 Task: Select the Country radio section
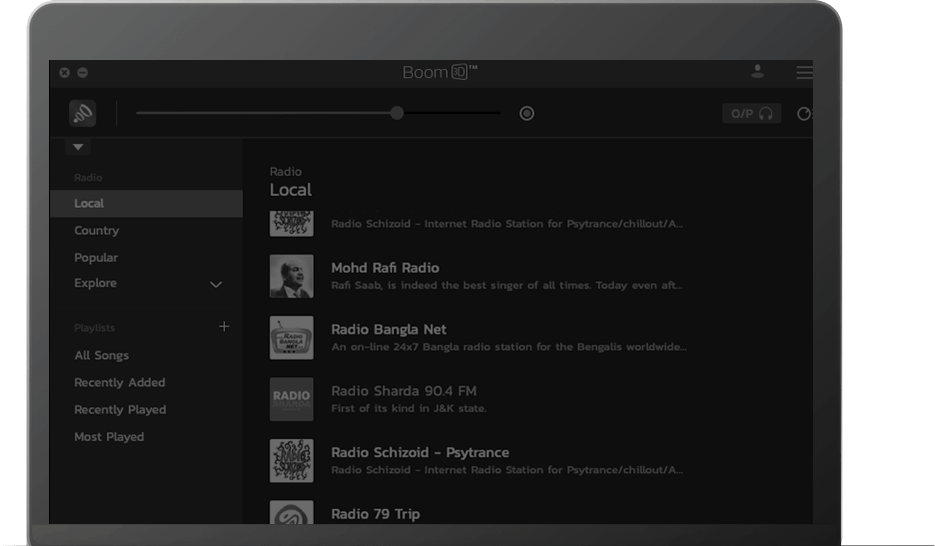tap(97, 231)
